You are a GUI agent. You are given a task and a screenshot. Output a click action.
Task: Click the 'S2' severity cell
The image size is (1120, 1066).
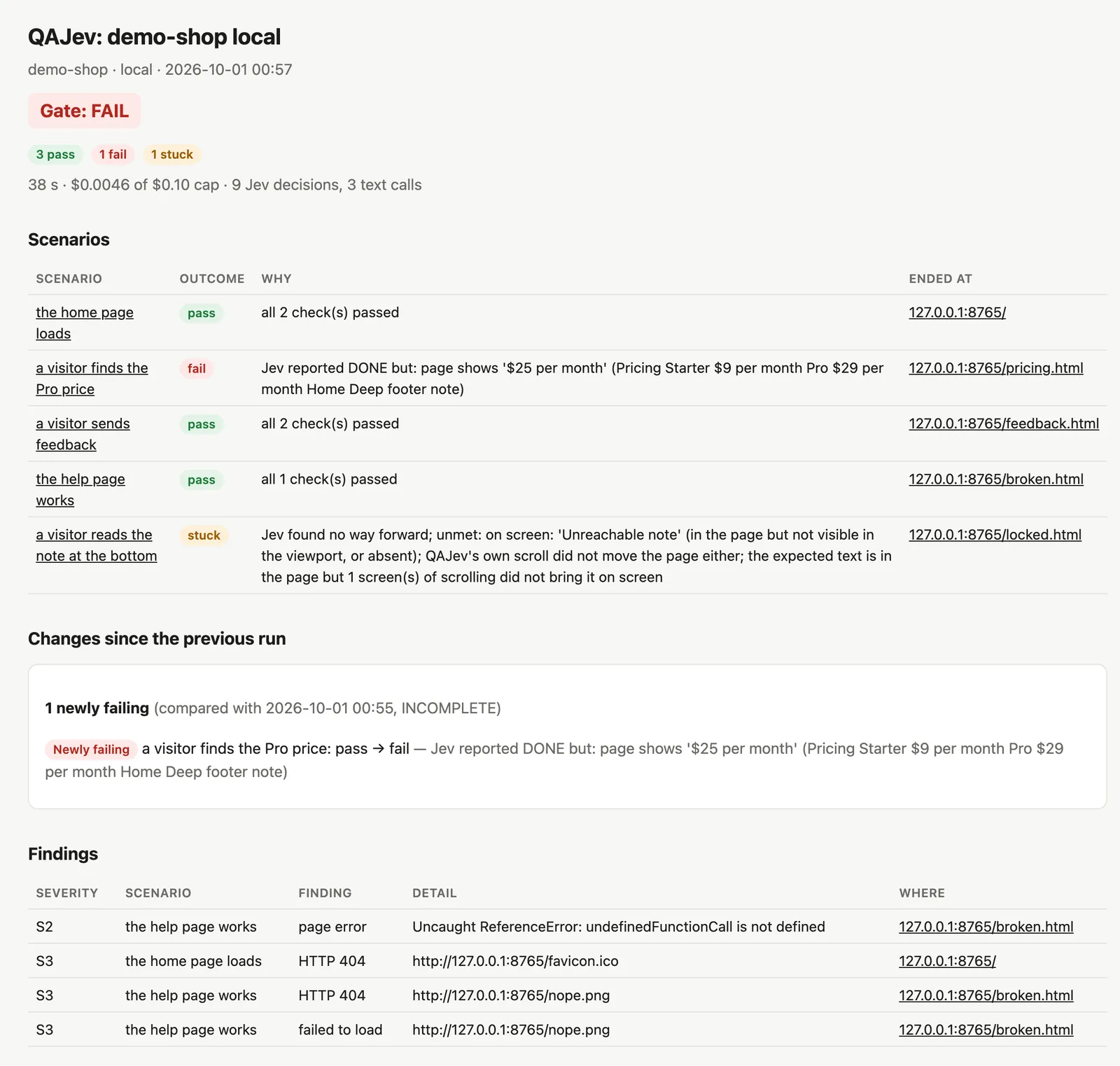(x=44, y=927)
